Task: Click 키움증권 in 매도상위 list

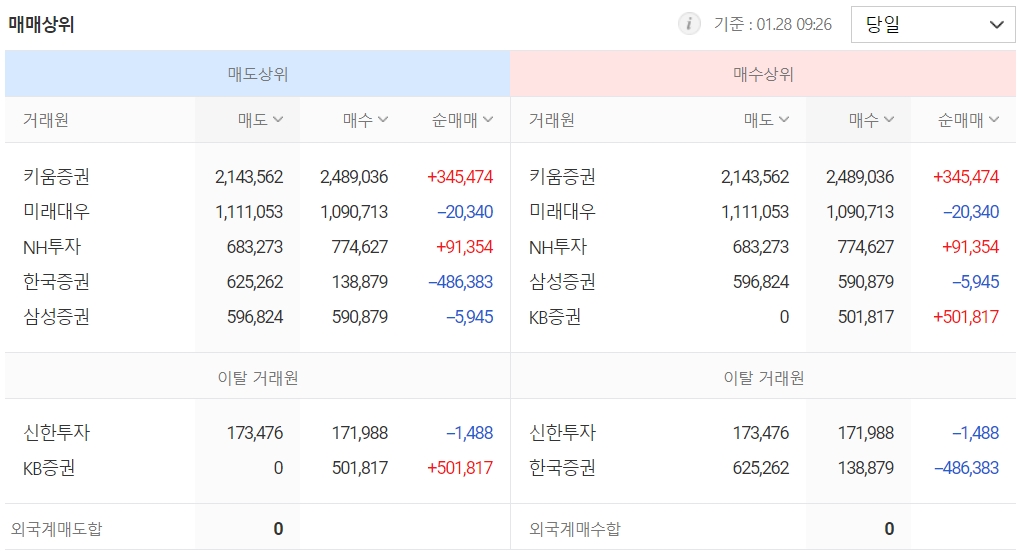Action: 56,176
